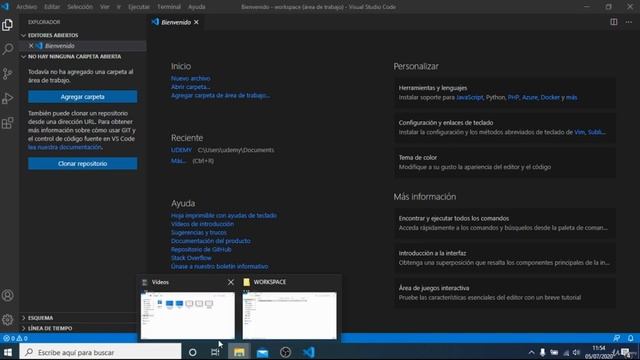Select the Tema de color option
The image size is (640, 360).
tap(504, 162)
